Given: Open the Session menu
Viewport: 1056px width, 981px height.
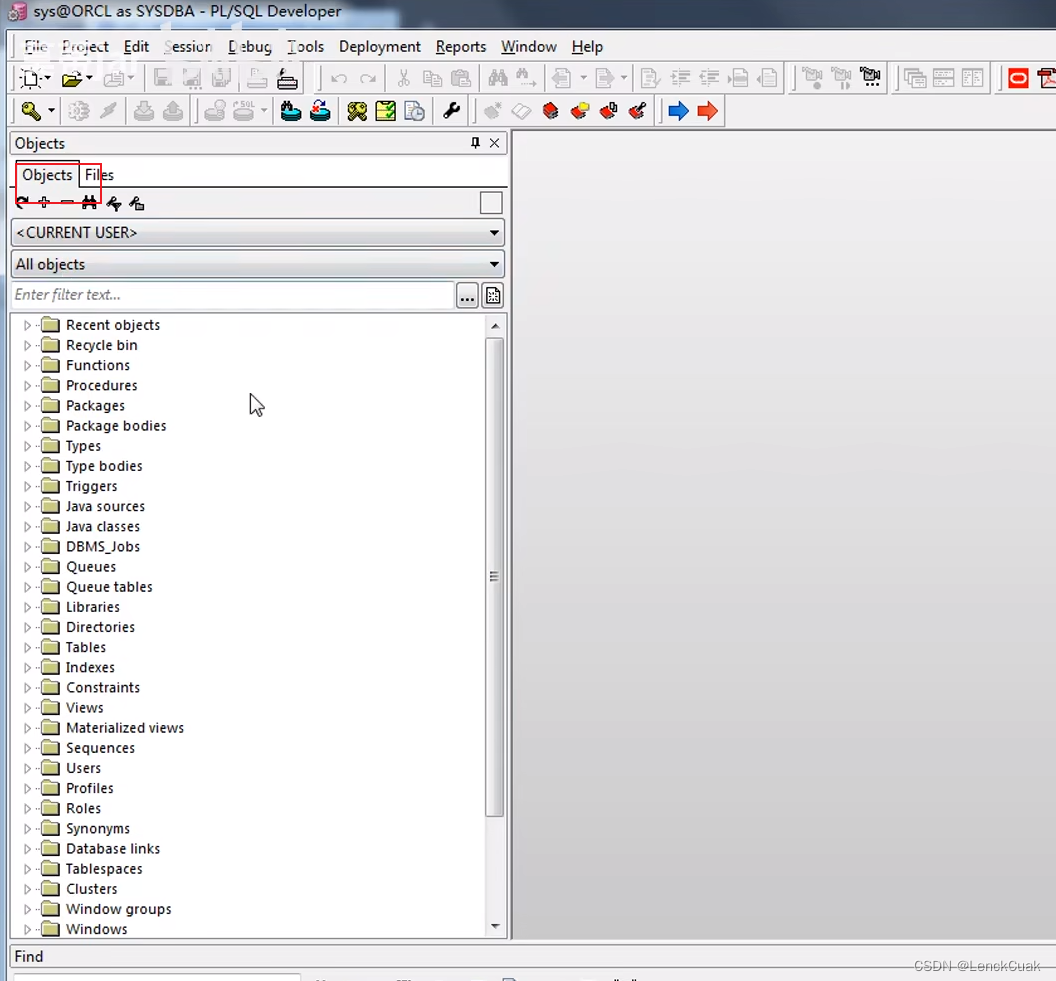Looking at the screenshot, I should click(x=188, y=46).
